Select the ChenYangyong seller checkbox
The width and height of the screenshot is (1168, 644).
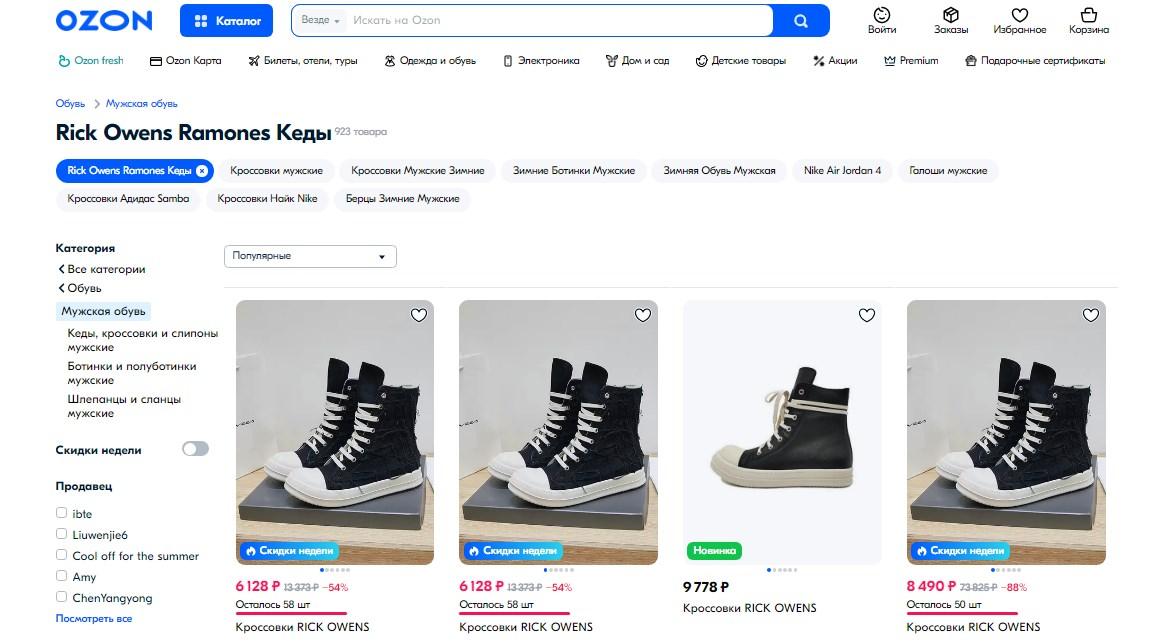[62, 597]
